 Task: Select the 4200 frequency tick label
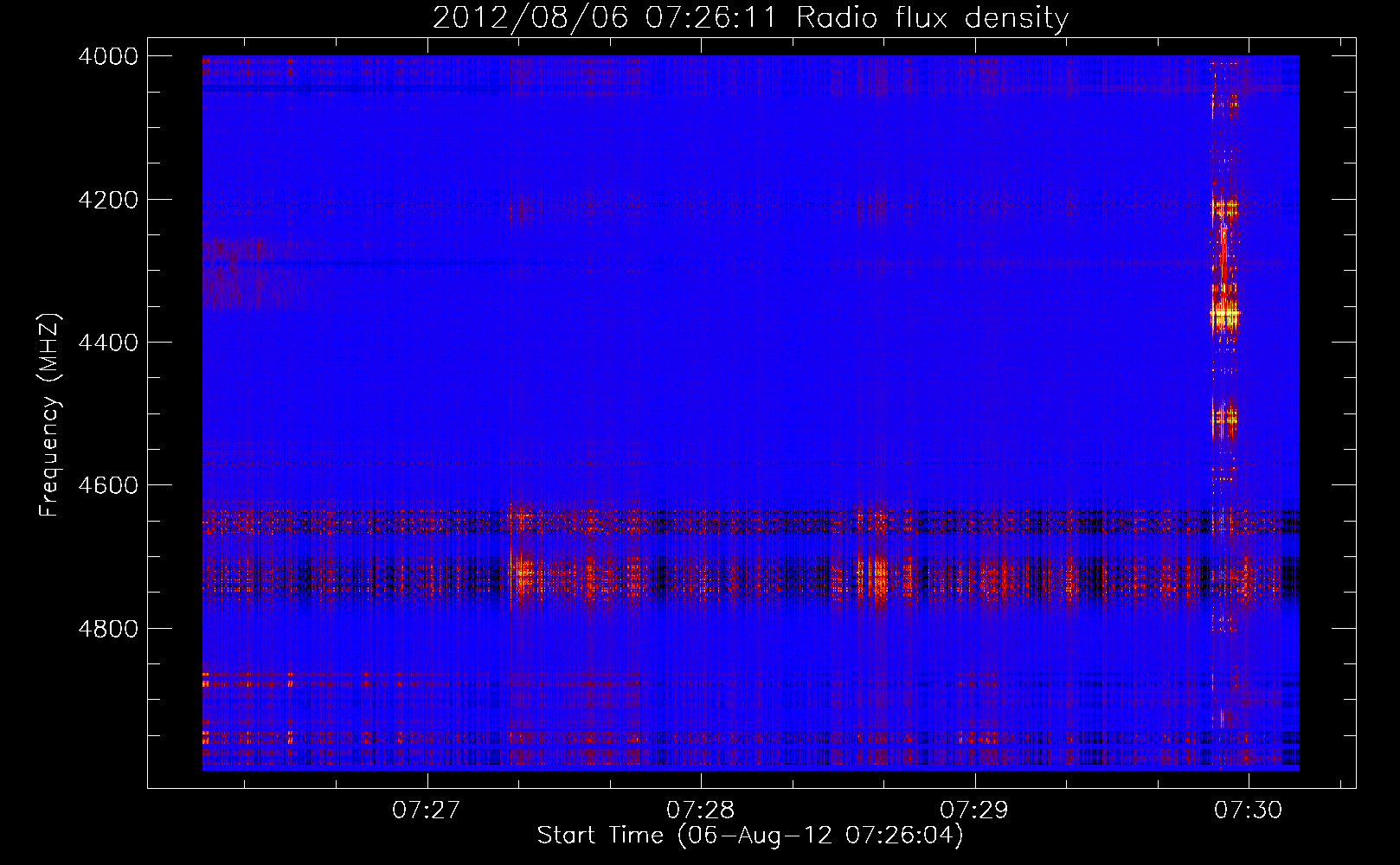click(108, 200)
